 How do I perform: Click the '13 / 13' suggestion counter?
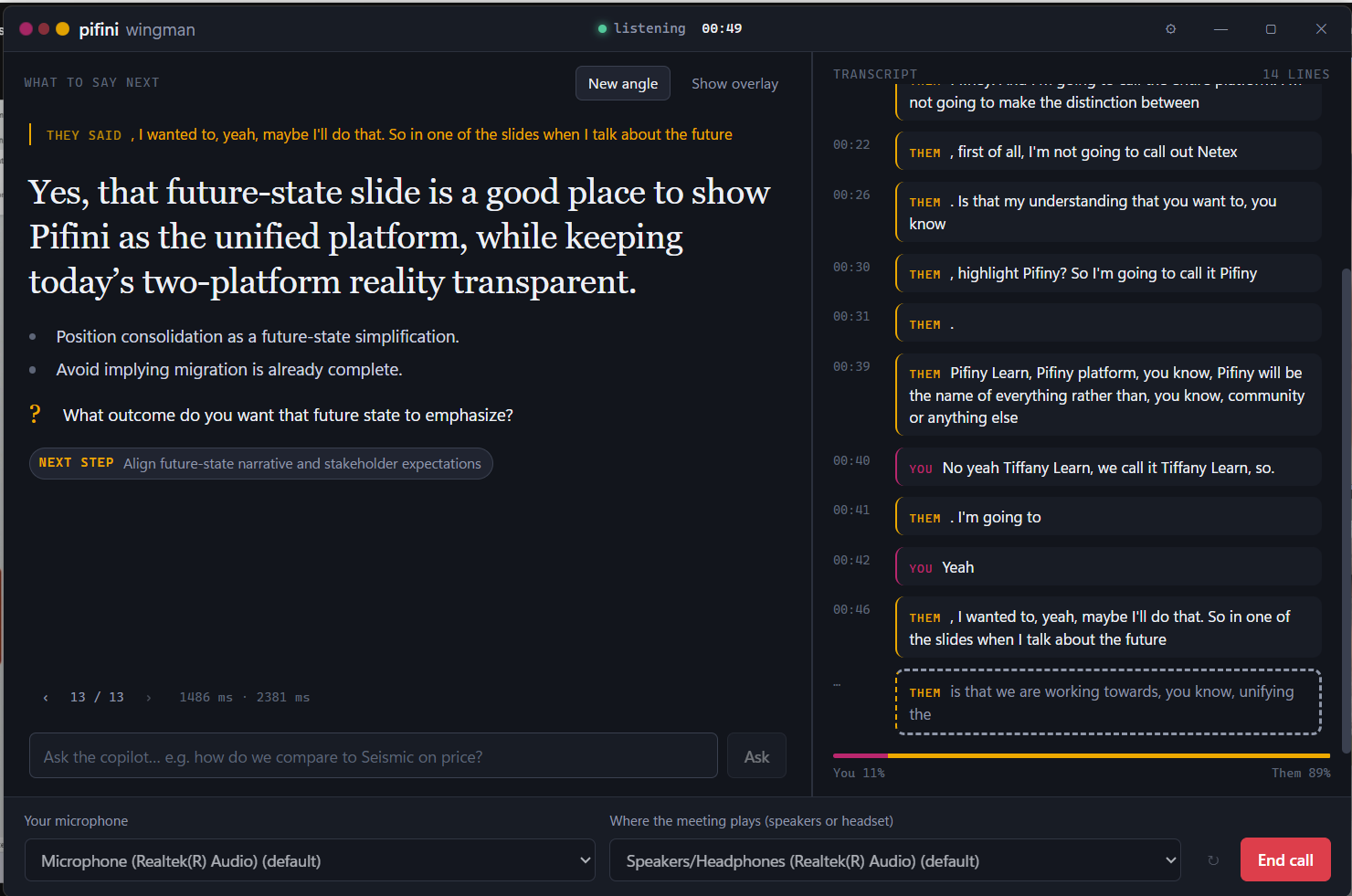[x=97, y=698]
